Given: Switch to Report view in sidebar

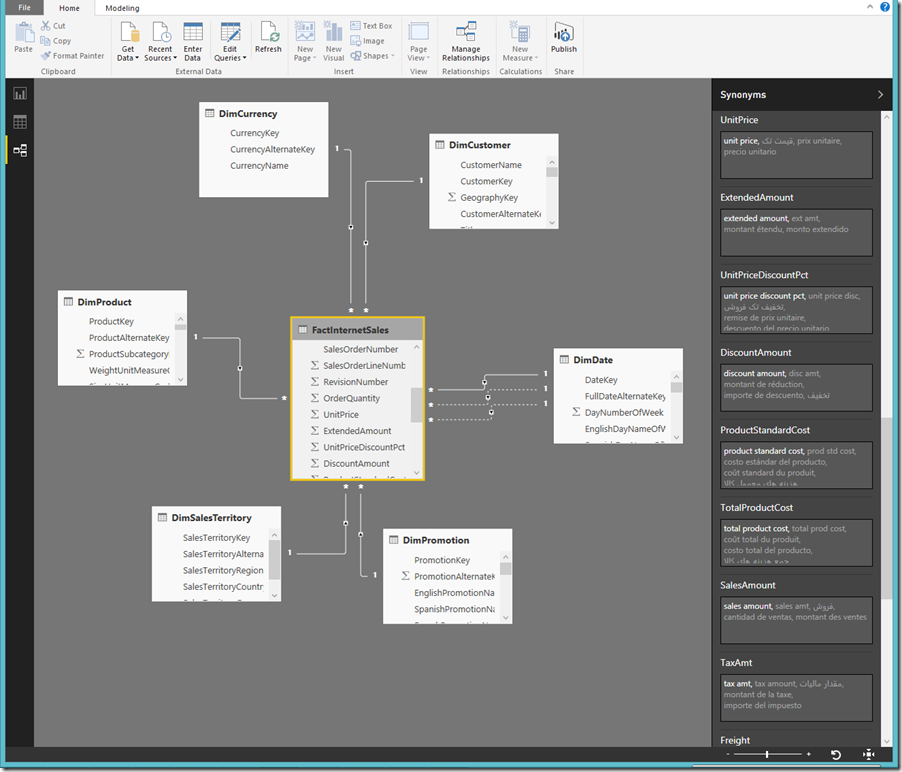Looking at the screenshot, I should click(20, 94).
